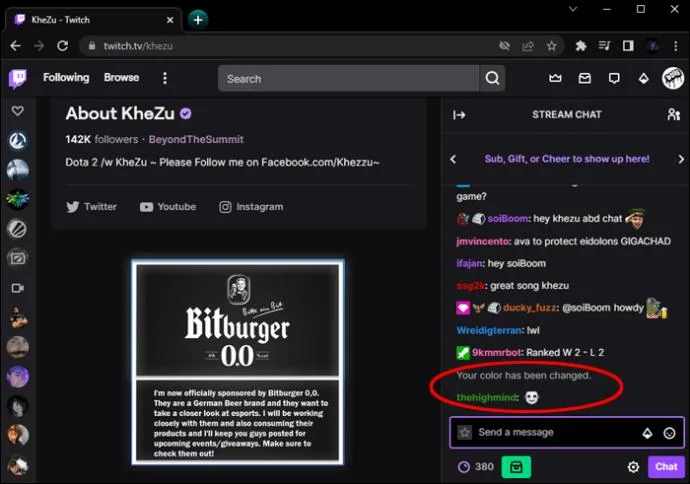
Task: Open the user profile avatar menu
Action: 673,78
